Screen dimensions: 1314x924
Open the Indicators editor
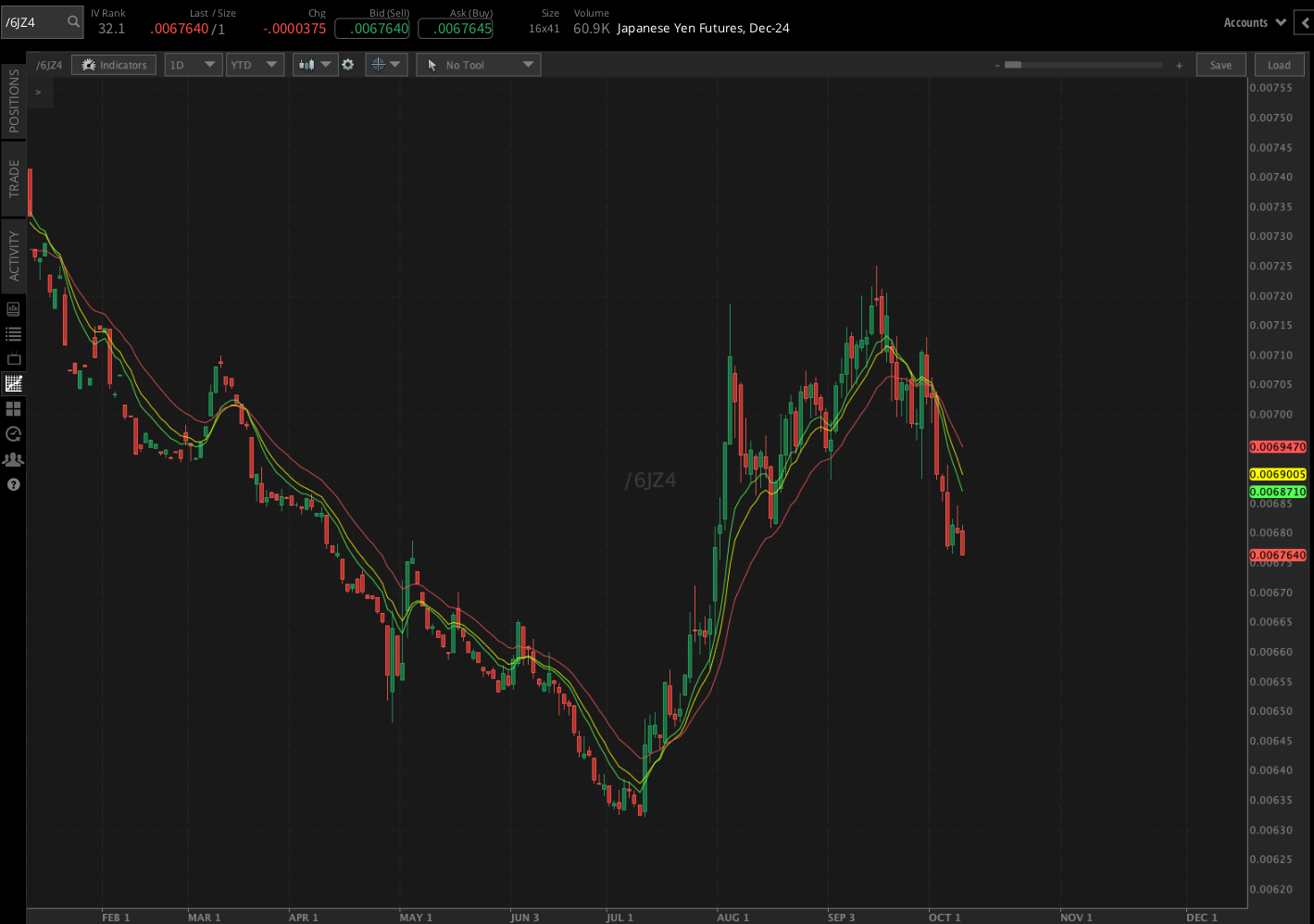(113, 64)
